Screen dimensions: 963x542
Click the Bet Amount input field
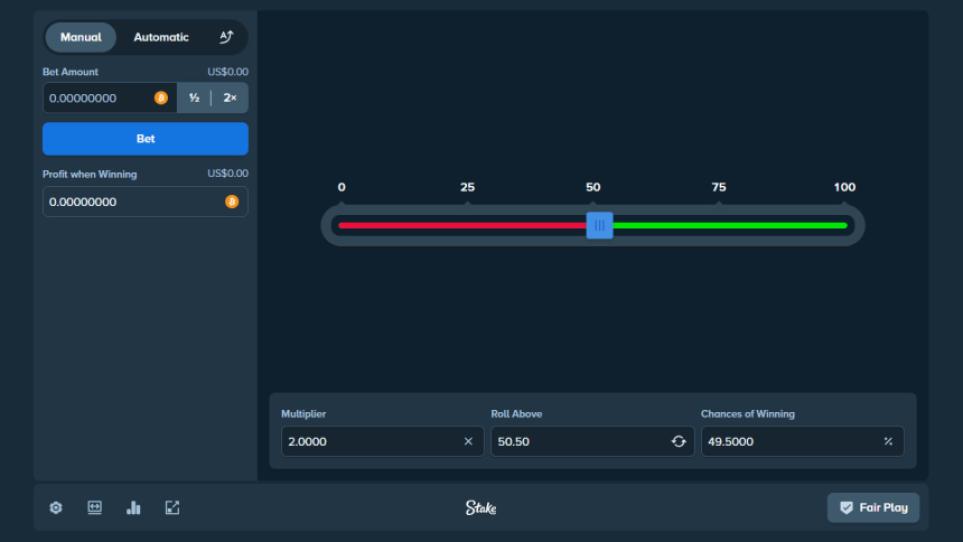(x=110, y=98)
